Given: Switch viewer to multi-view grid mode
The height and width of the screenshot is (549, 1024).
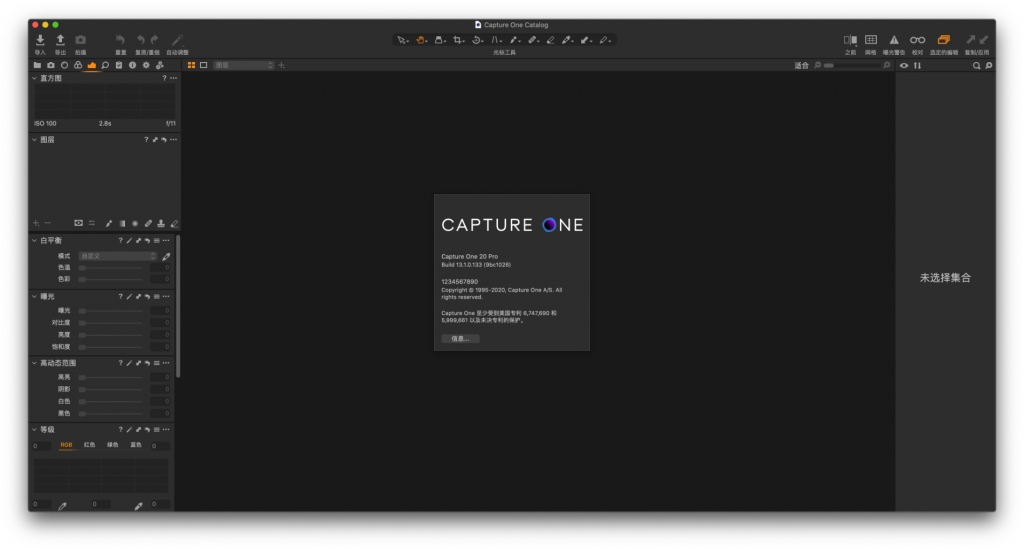Looking at the screenshot, I should pyautogui.click(x=191, y=65).
